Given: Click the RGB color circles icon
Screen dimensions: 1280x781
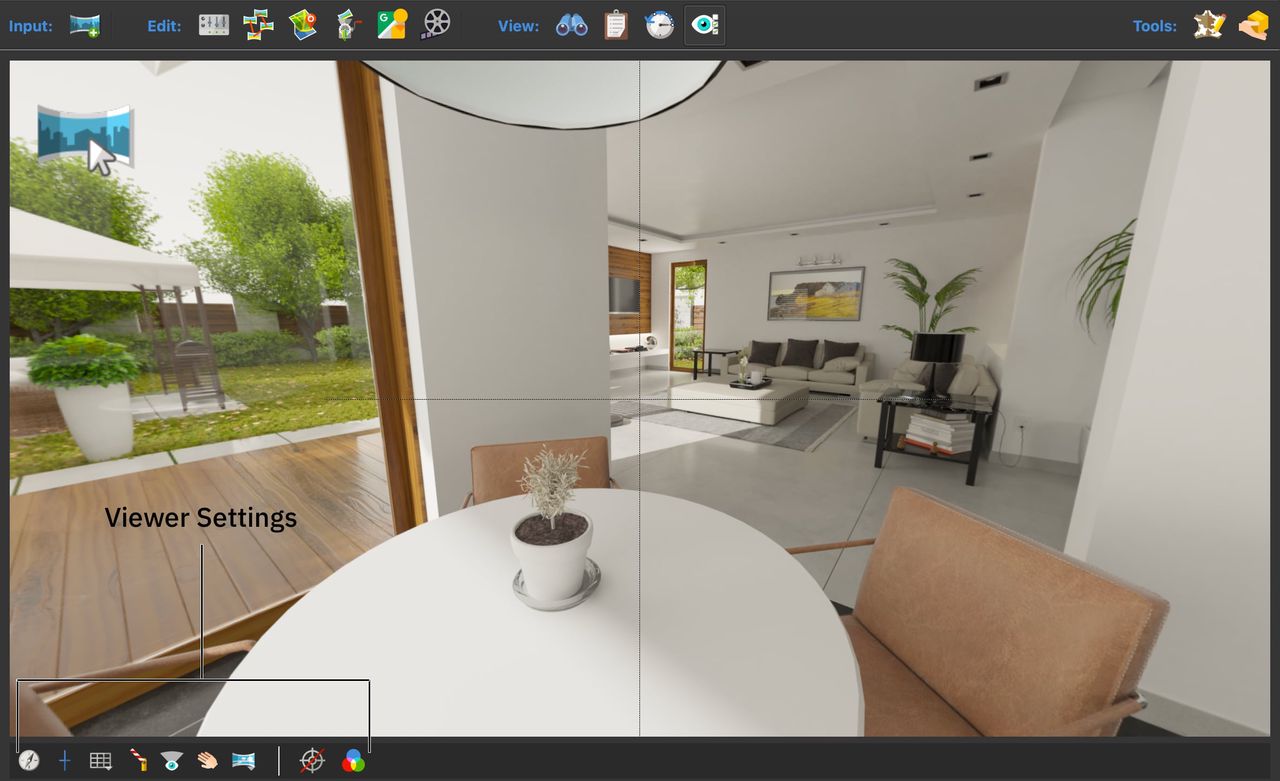Looking at the screenshot, I should pyautogui.click(x=353, y=761).
